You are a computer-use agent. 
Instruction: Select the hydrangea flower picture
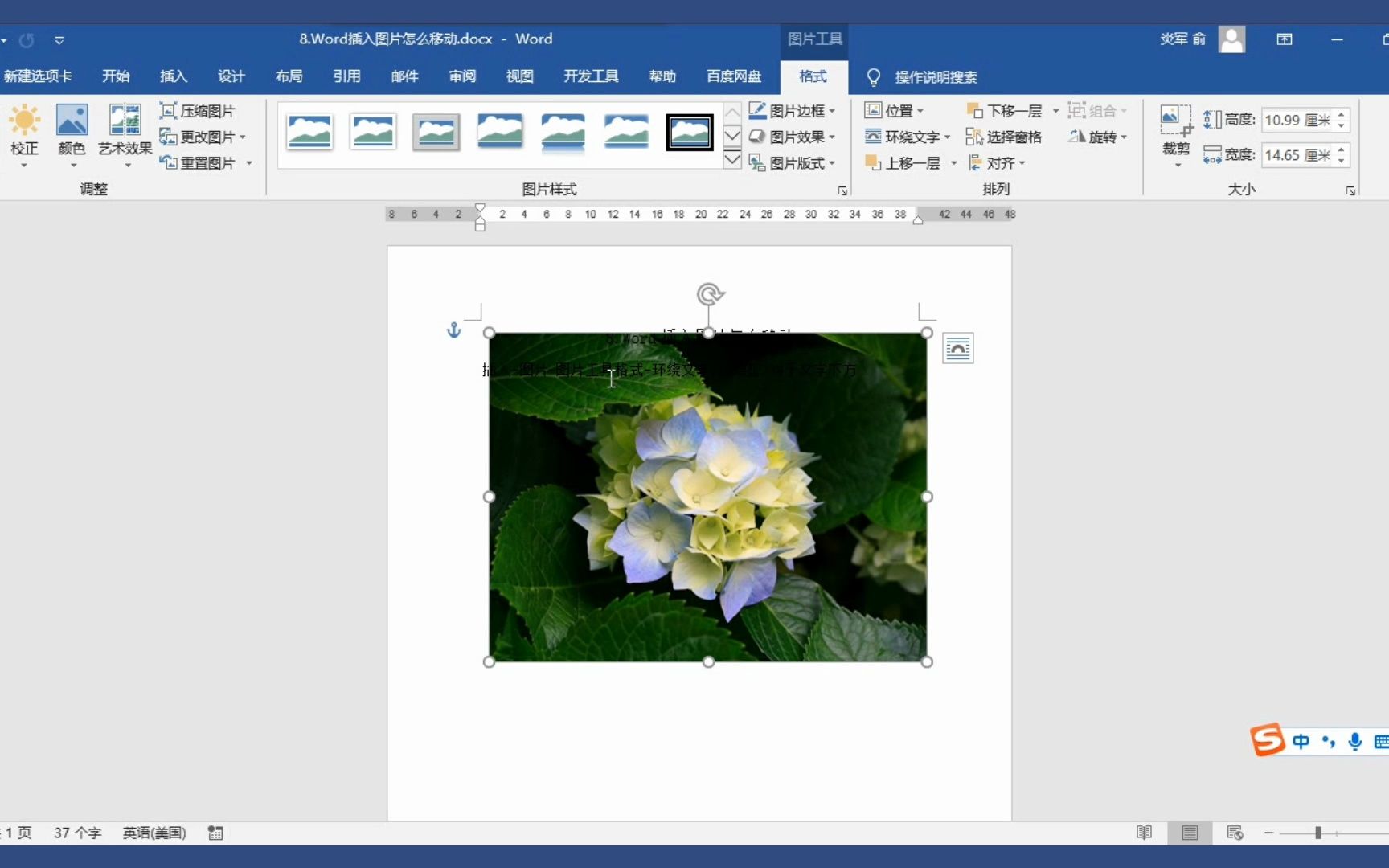point(707,497)
